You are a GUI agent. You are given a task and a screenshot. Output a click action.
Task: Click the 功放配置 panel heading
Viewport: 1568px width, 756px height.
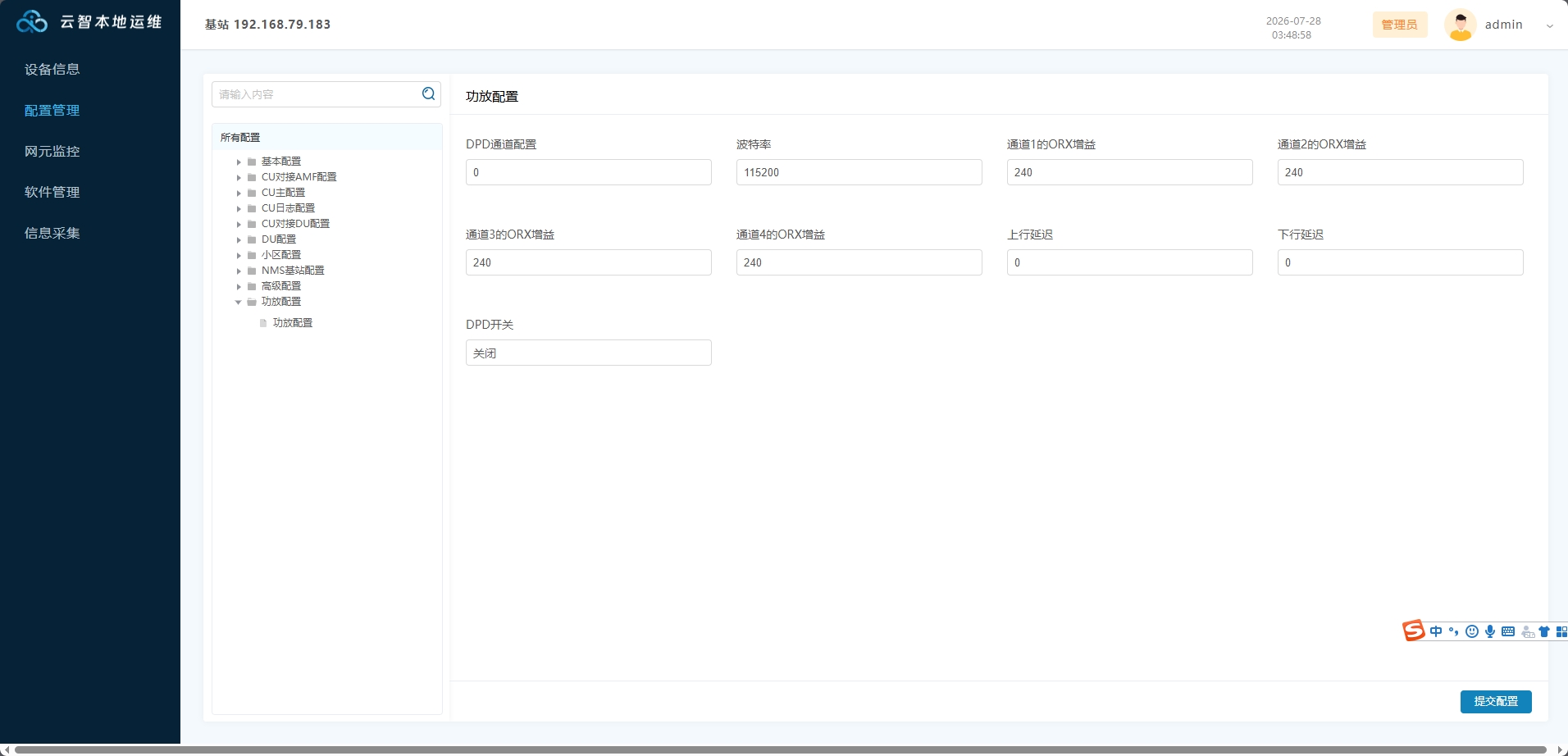(x=492, y=97)
